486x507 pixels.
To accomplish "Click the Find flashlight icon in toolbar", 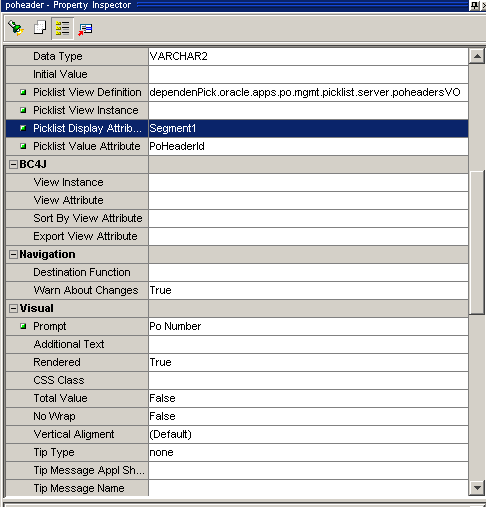I will tap(16, 28).
